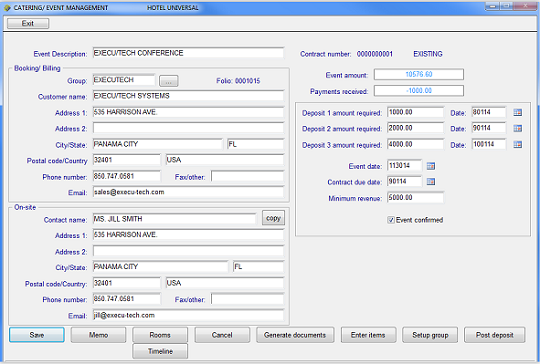Open calendar for Deposit 3 date
The width and height of the screenshot is (540, 364).
click(517, 145)
